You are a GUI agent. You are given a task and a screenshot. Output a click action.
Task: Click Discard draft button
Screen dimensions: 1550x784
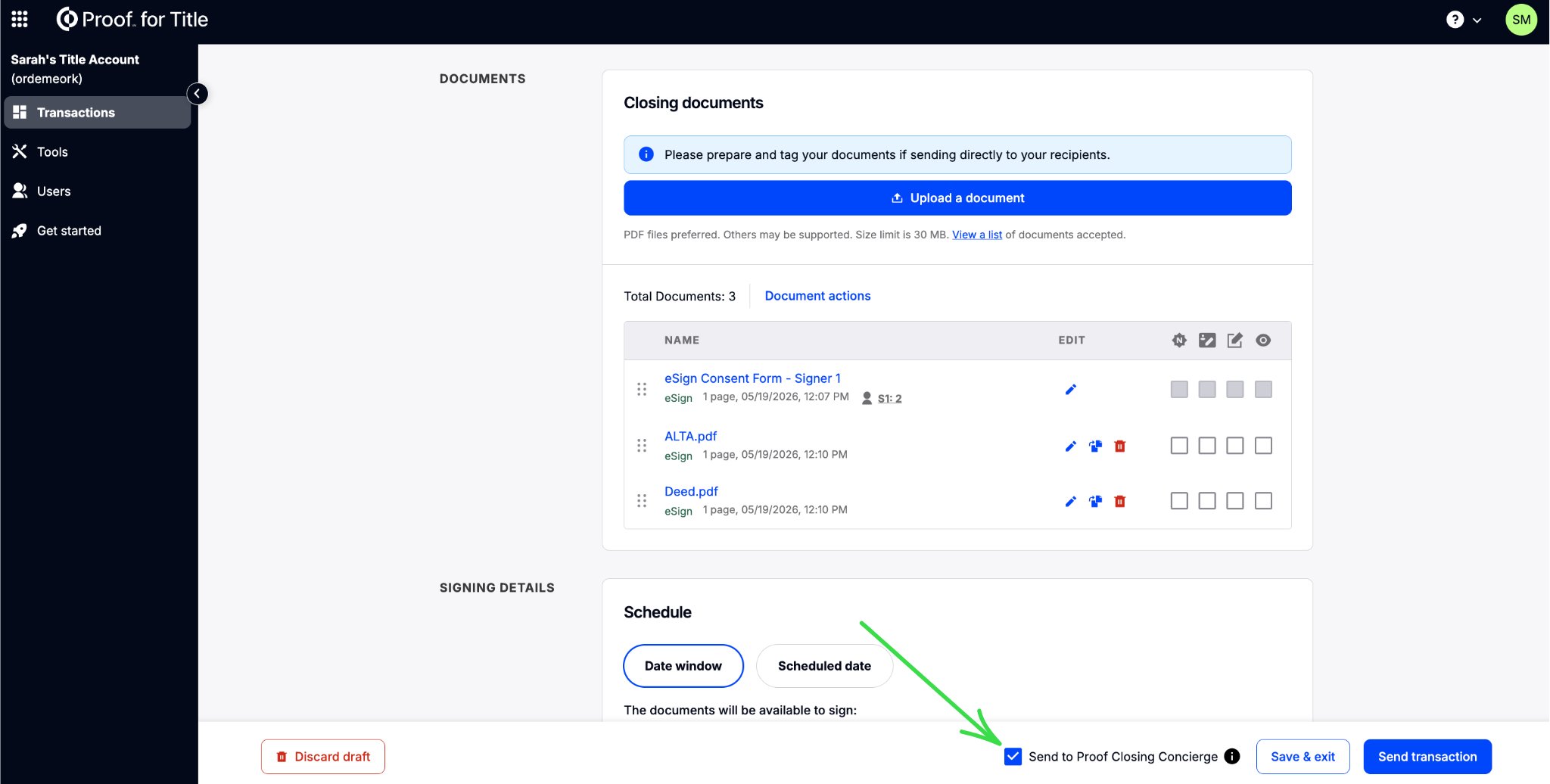pos(323,757)
